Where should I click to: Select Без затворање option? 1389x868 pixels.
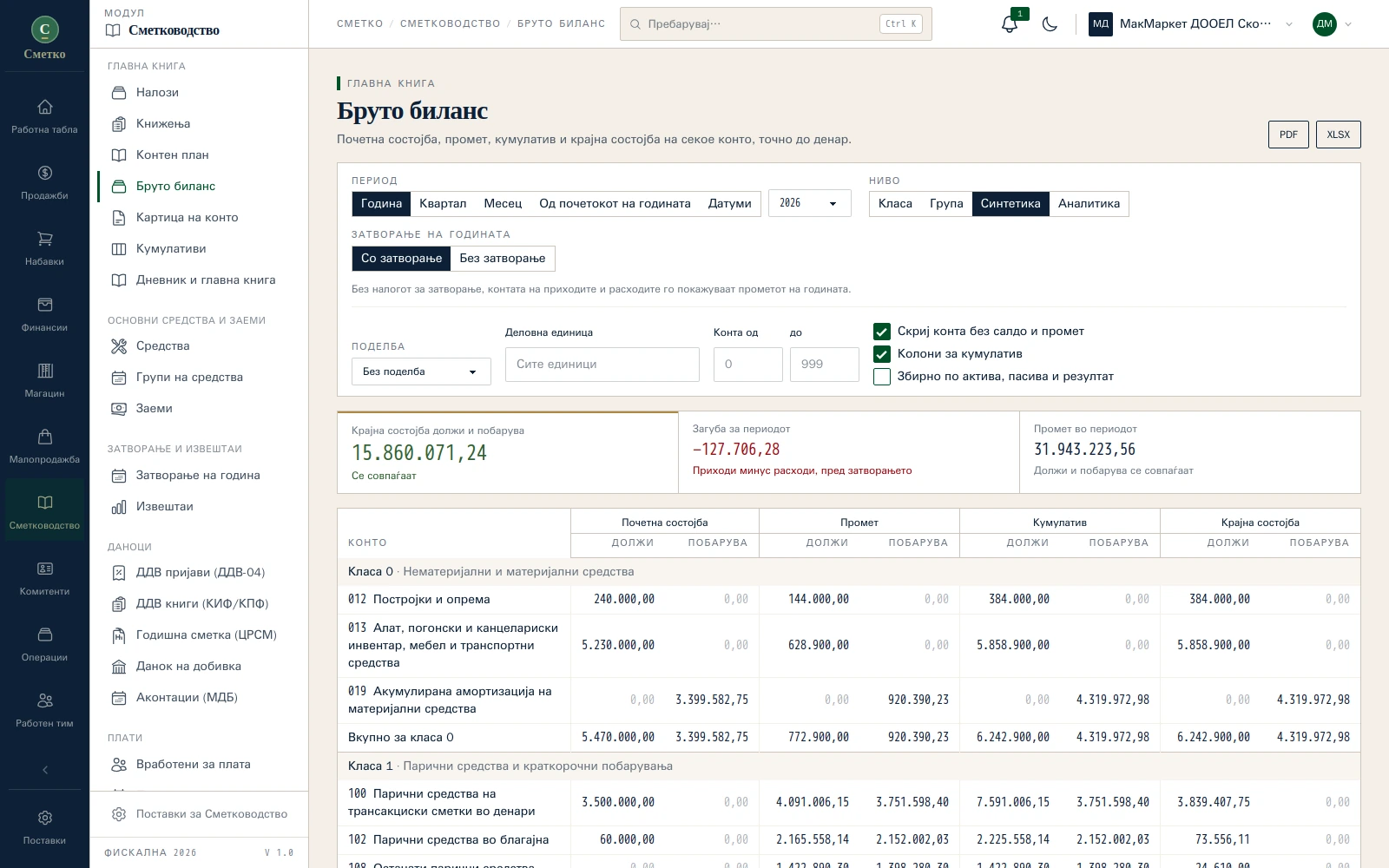503,259
